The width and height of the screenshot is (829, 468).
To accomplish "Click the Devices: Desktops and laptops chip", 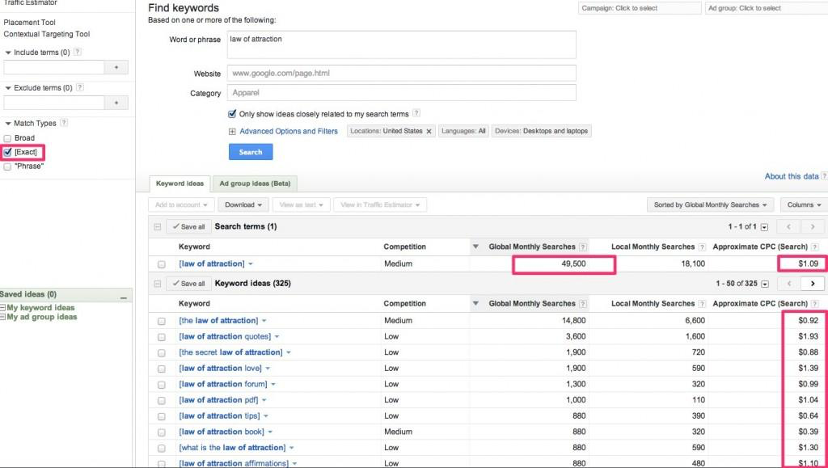I will coord(541,131).
